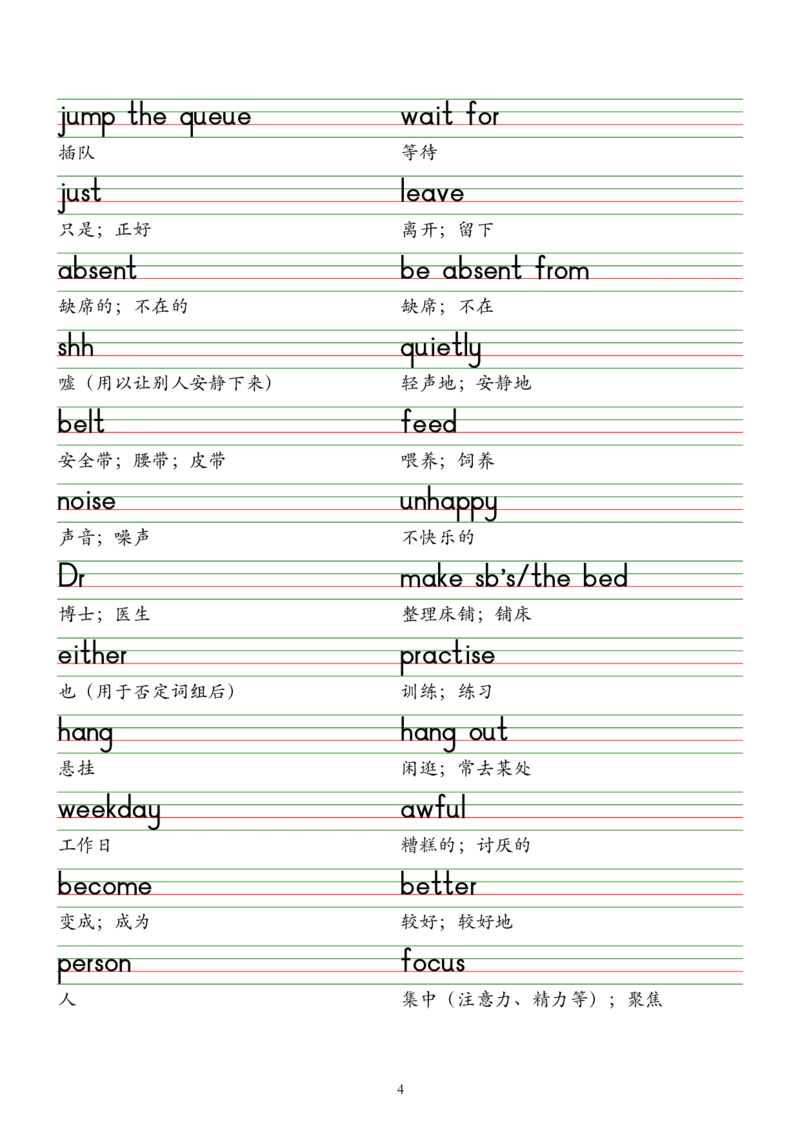This screenshot has height=1132, width=800.
Task: Click the standalone word "absent"
Action: (96, 271)
